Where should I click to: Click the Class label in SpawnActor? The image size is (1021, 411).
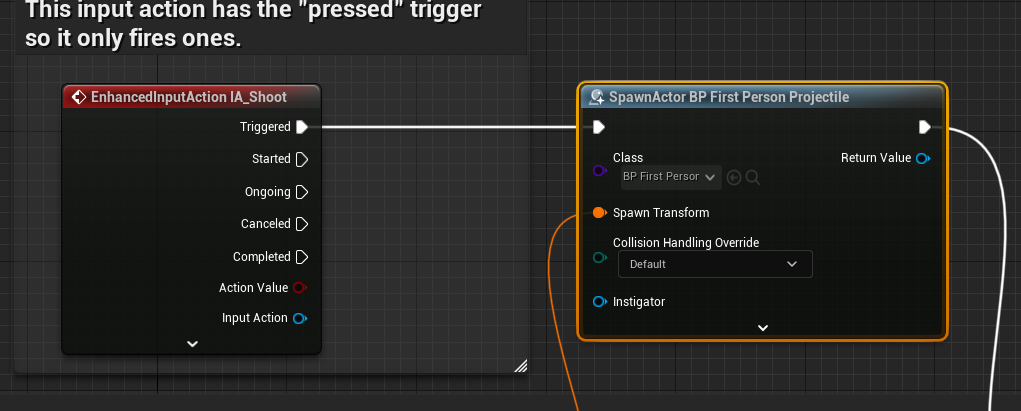(x=628, y=158)
